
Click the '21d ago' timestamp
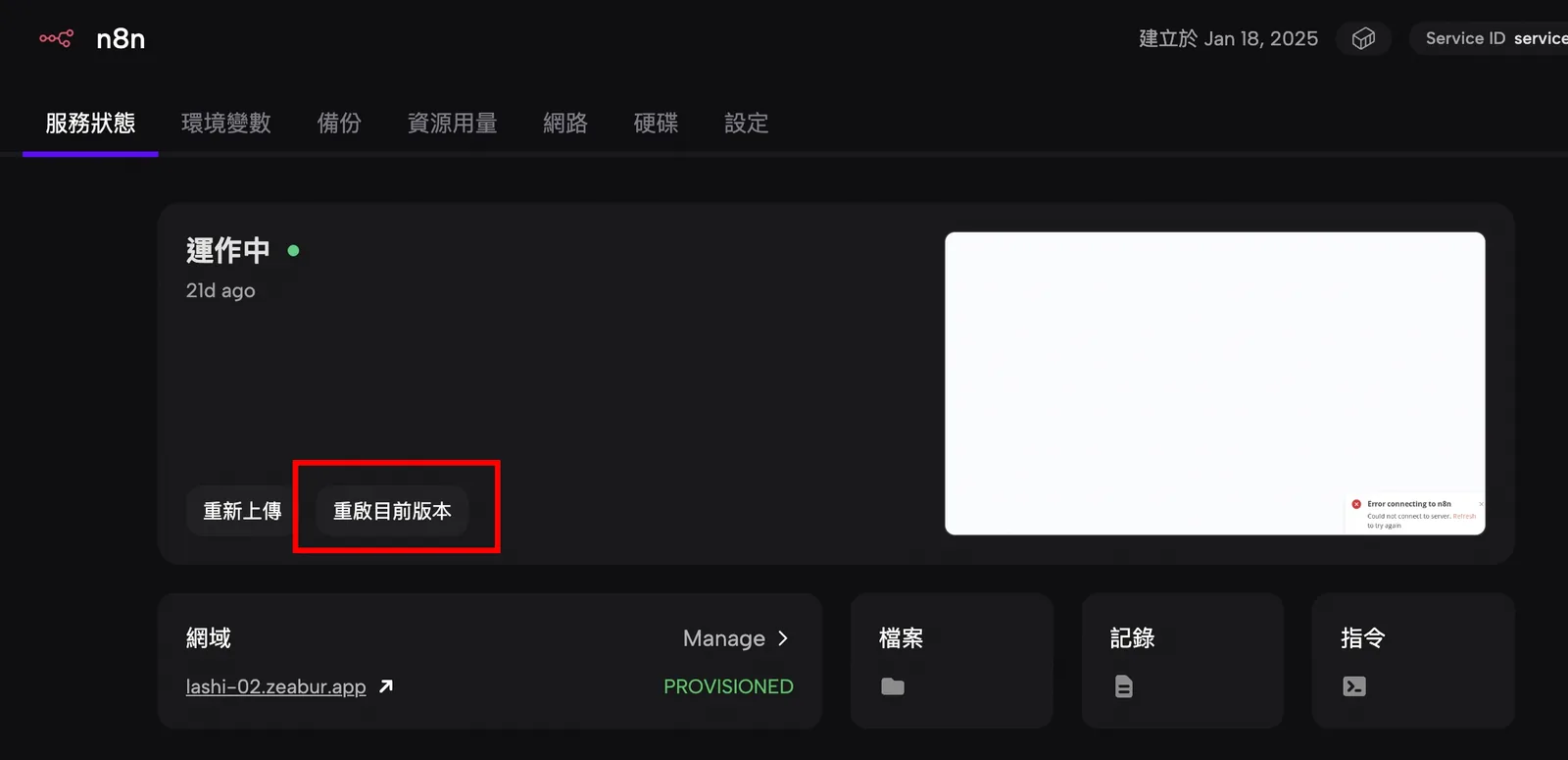pyautogui.click(x=220, y=291)
